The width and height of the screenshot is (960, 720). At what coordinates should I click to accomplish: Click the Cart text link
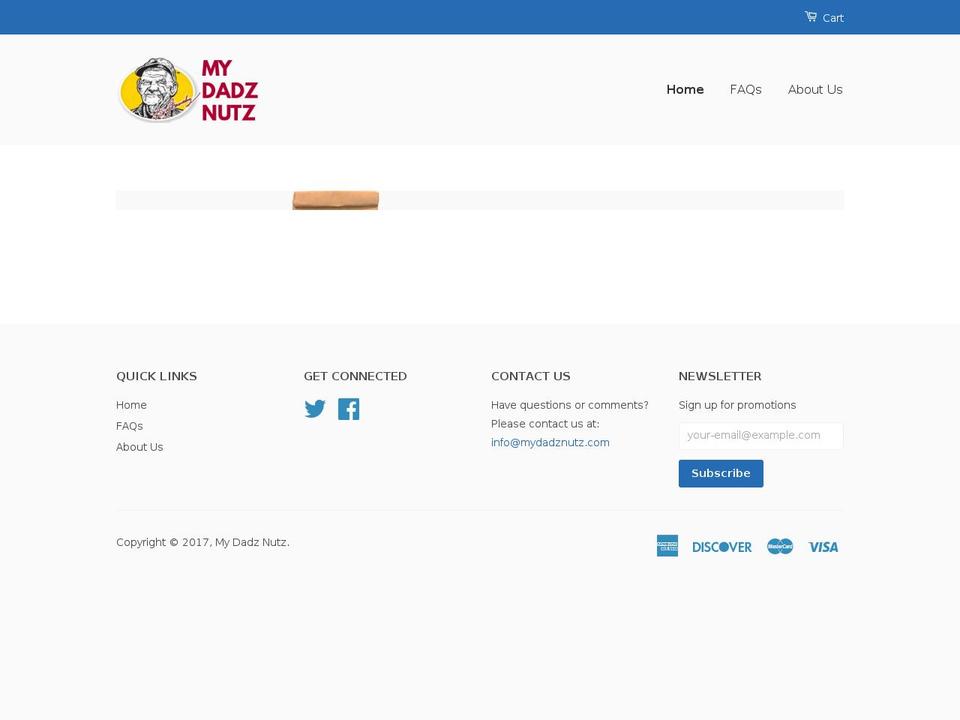click(833, 17)
